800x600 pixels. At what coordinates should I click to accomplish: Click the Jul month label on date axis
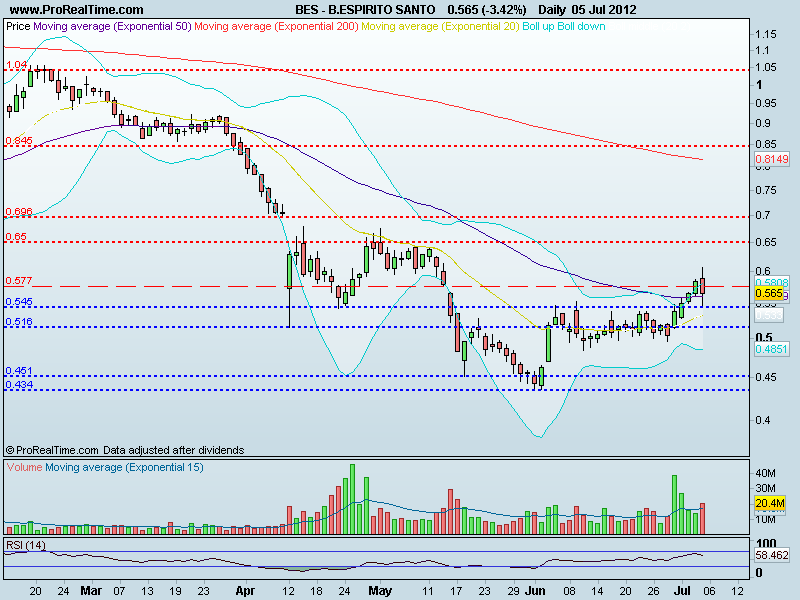(682, 591)
